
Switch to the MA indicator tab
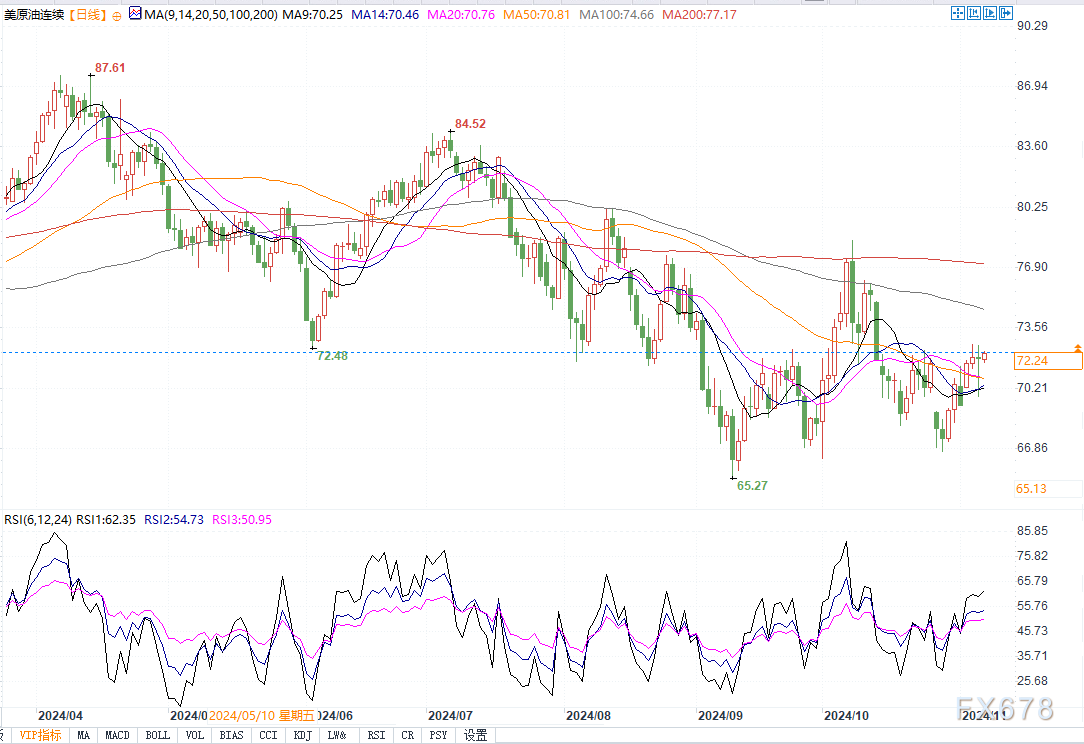point(84,735)
